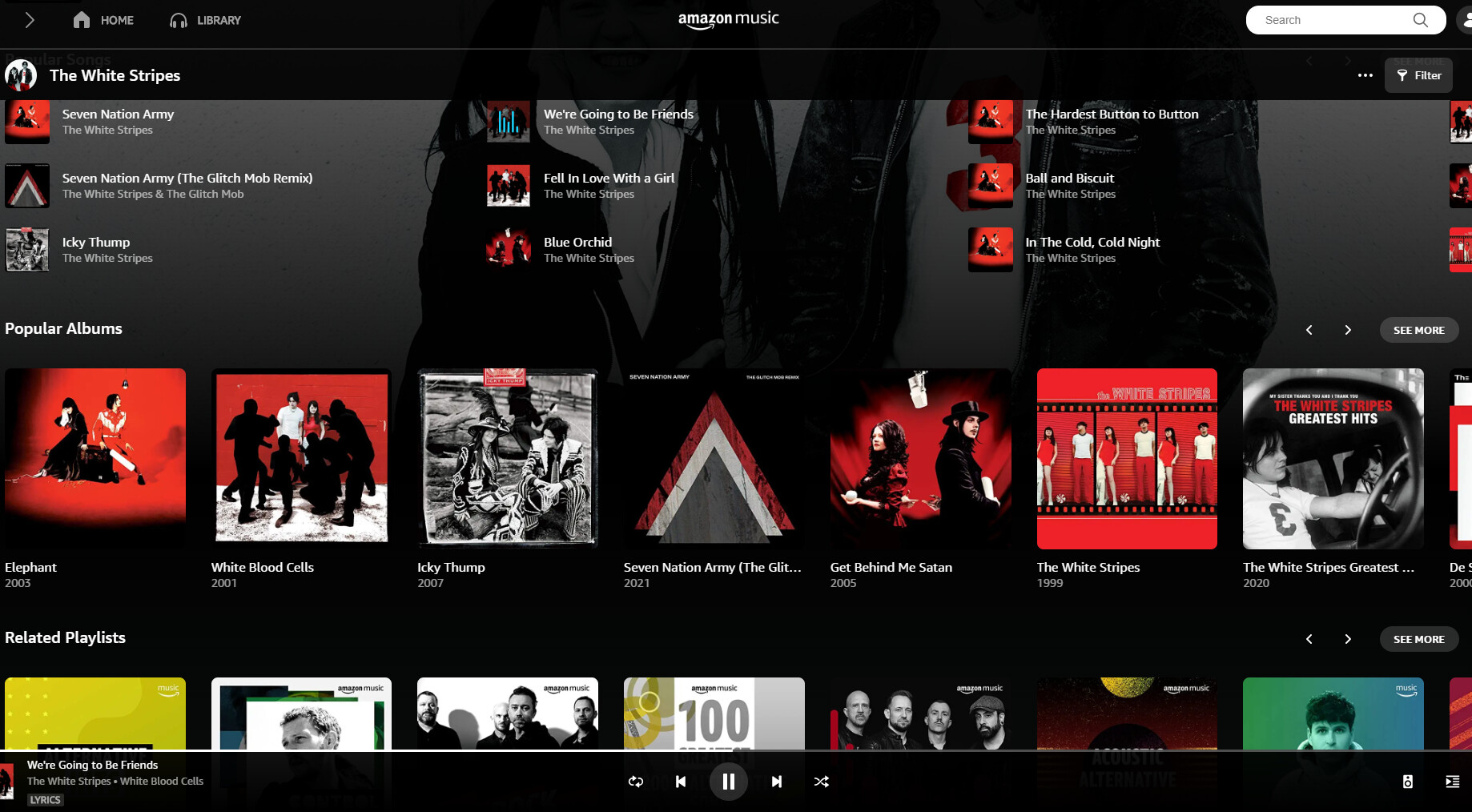The width and height of the screenshot is (1472, 812).
Task: Open Seven Nation Army Glitch Mob Remix album cover
Action: click(714, 459)
